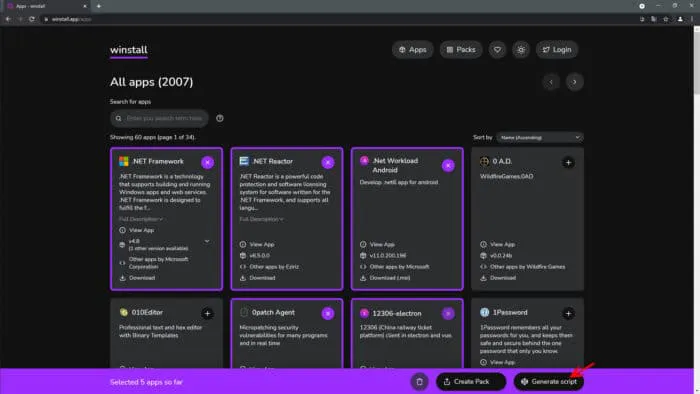
Task: Deselect the 0patch Agent app
Action: click(328, 313)
